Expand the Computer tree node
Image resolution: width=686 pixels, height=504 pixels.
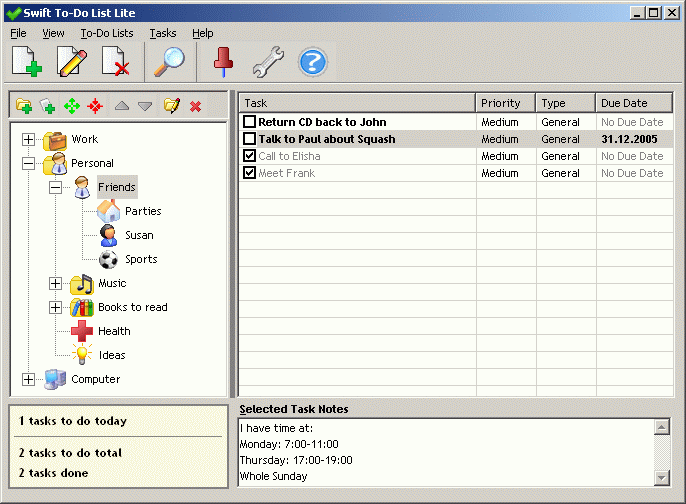pyautogui.click(x=28, y=379)
